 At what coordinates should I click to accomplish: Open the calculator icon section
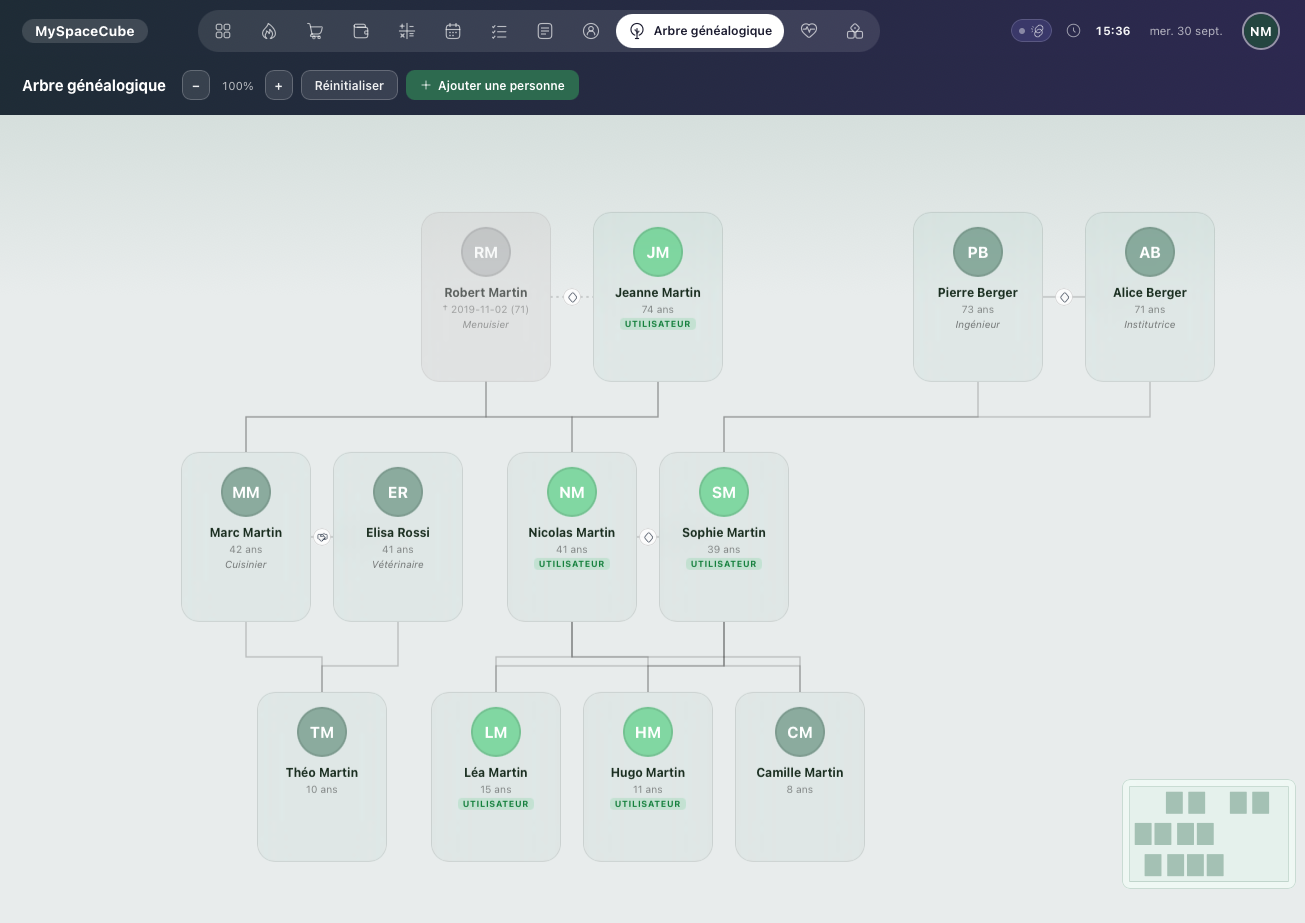pos(407,31)
